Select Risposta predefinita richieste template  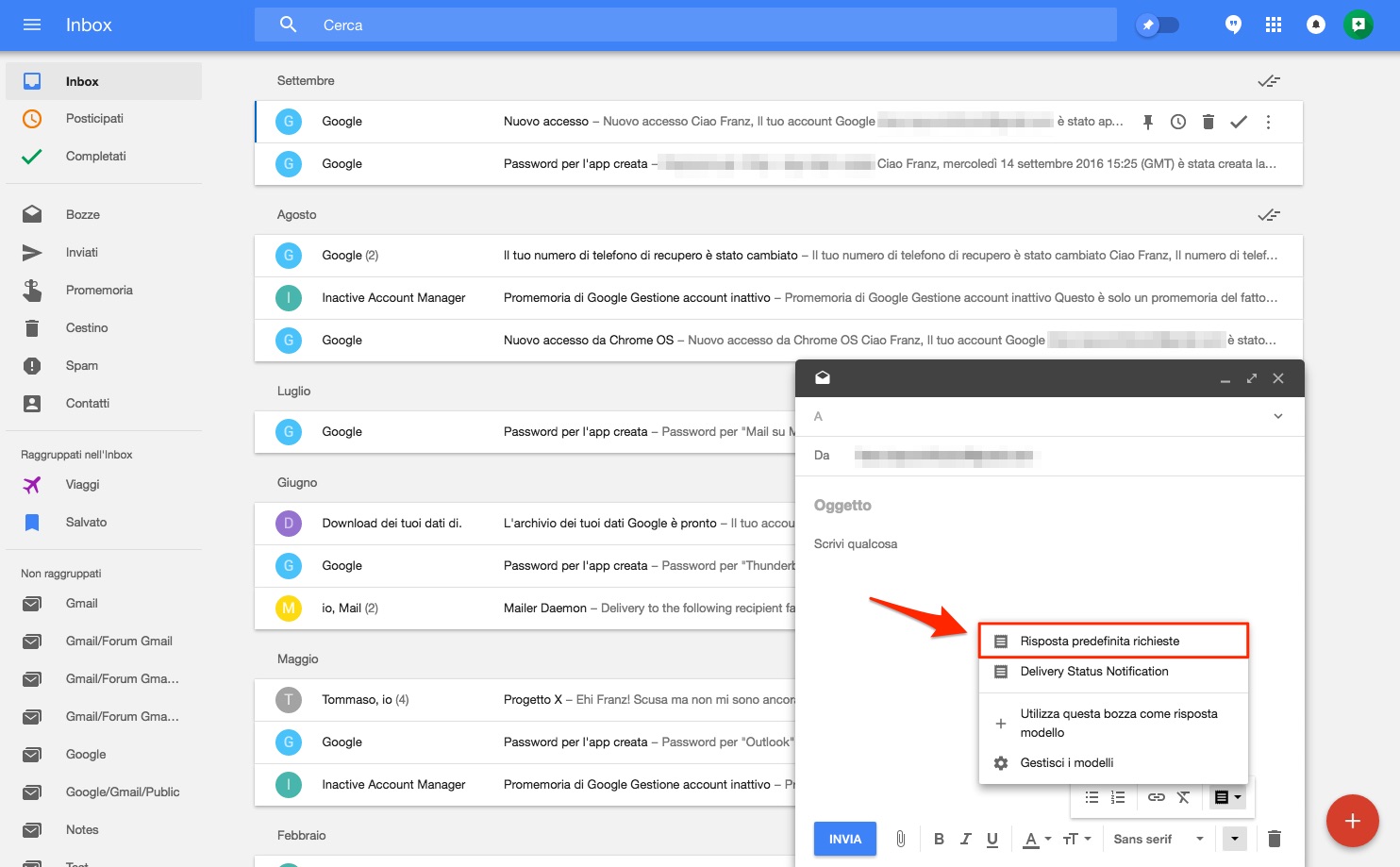pos(1113,641)
